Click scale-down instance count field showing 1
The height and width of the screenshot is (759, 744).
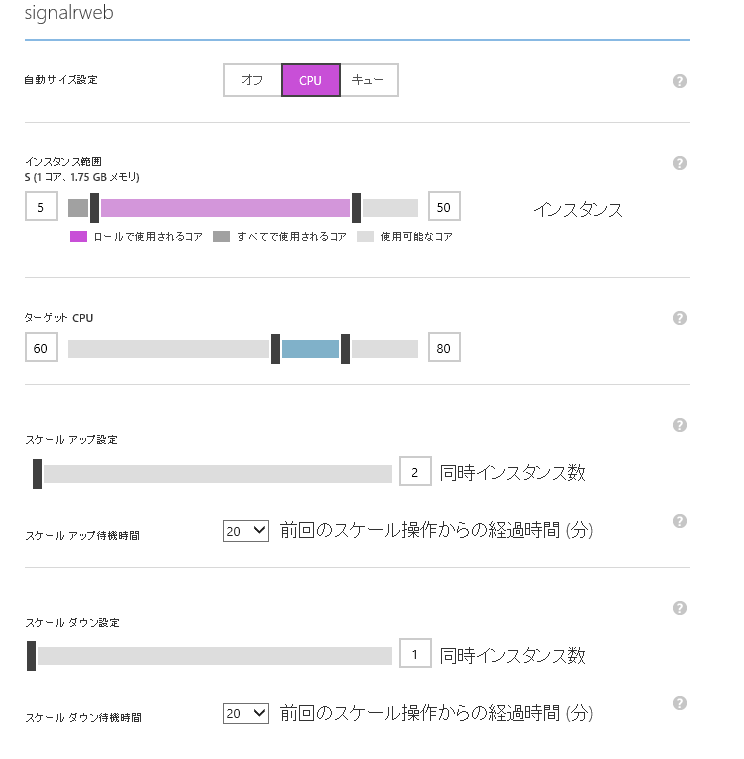[x=415, y=655]
